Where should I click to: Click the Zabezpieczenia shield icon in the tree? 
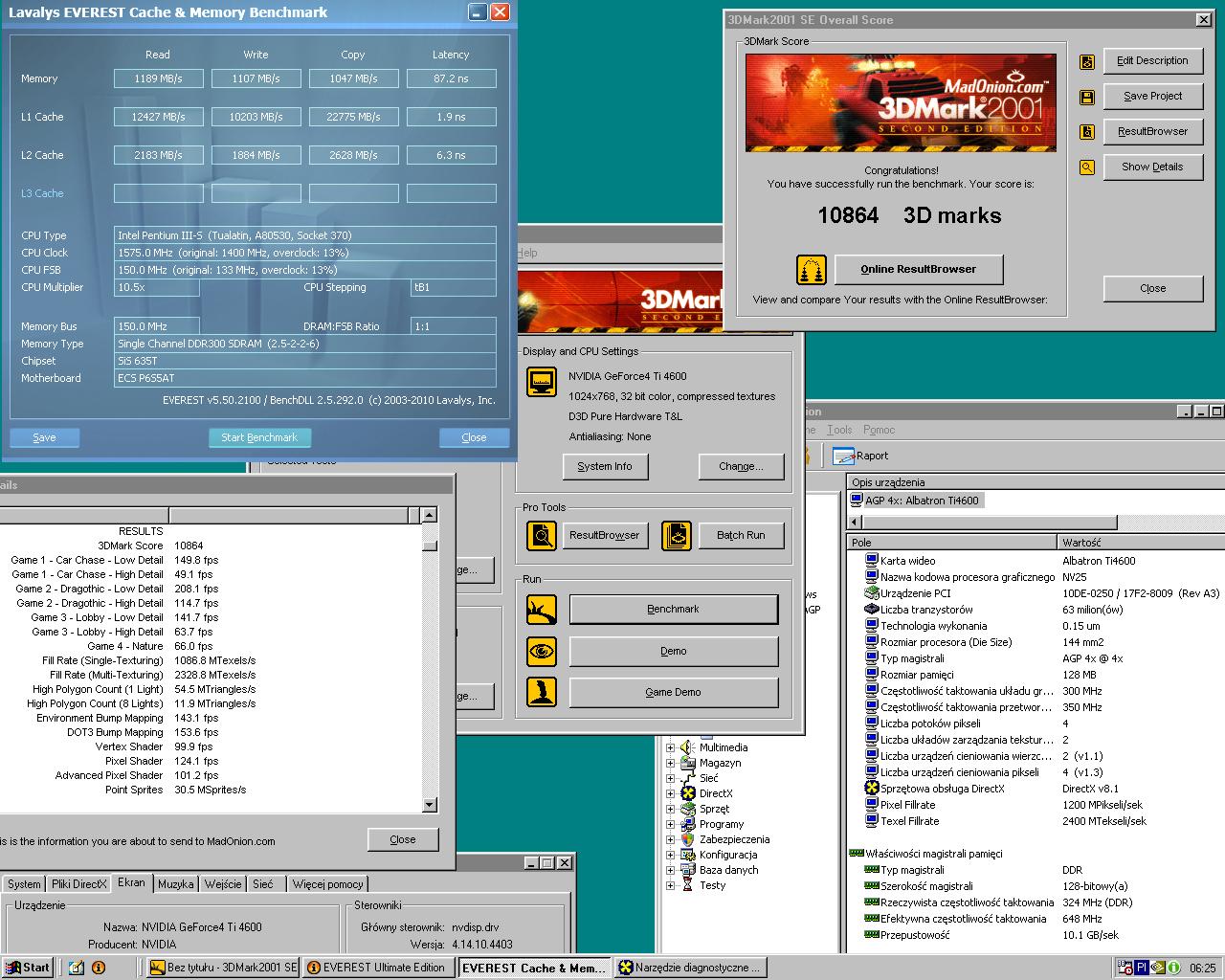(687, 839)
